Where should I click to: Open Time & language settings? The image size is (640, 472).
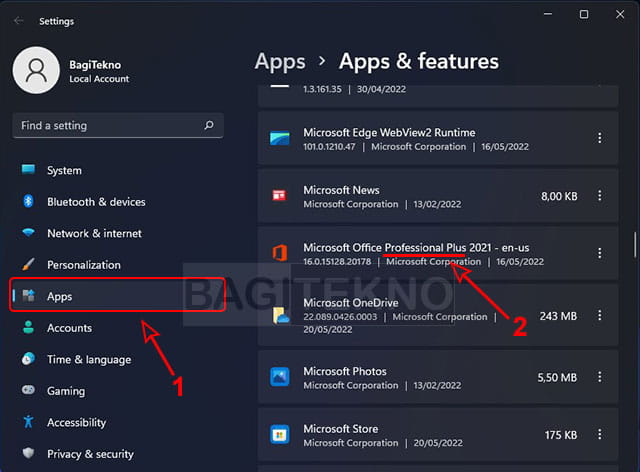118,359
